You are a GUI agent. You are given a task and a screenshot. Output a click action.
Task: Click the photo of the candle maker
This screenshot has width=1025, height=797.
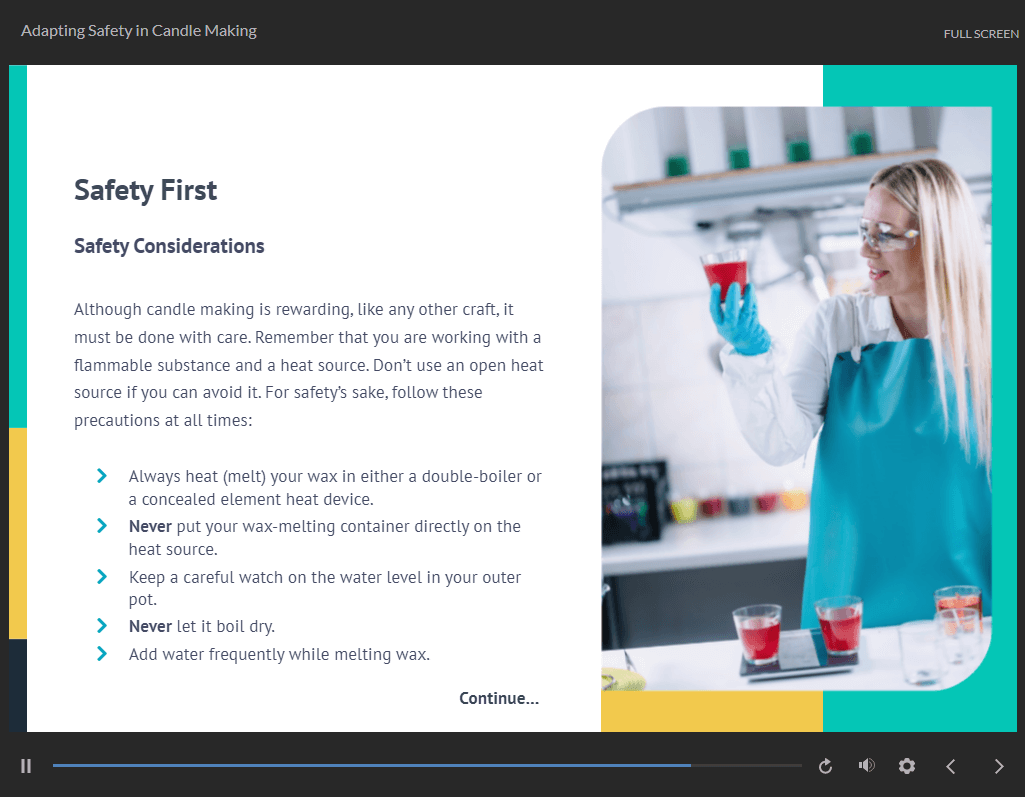[800, 400]
